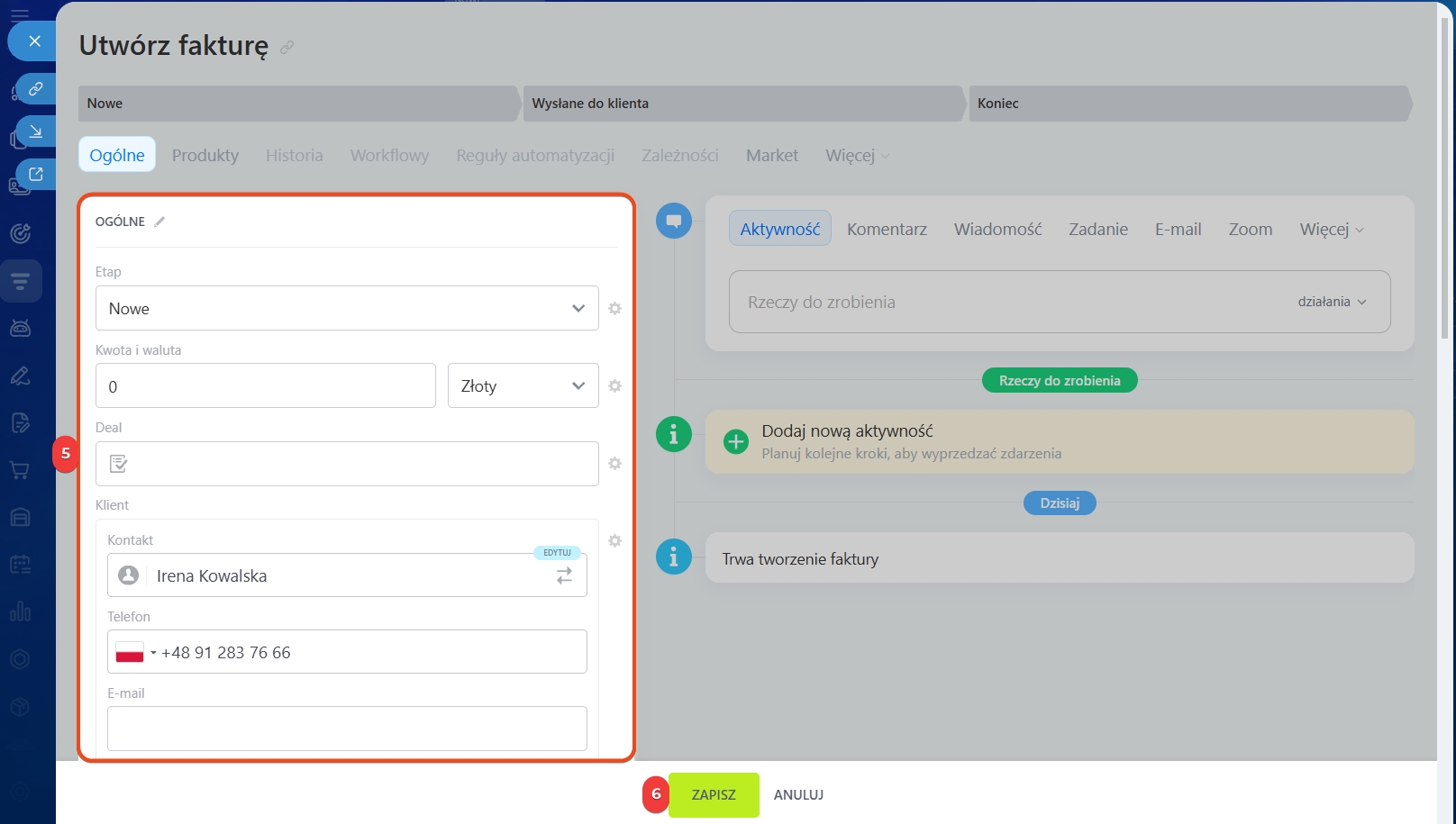Click the swap contact arrows icon

[x=564, y=576]
